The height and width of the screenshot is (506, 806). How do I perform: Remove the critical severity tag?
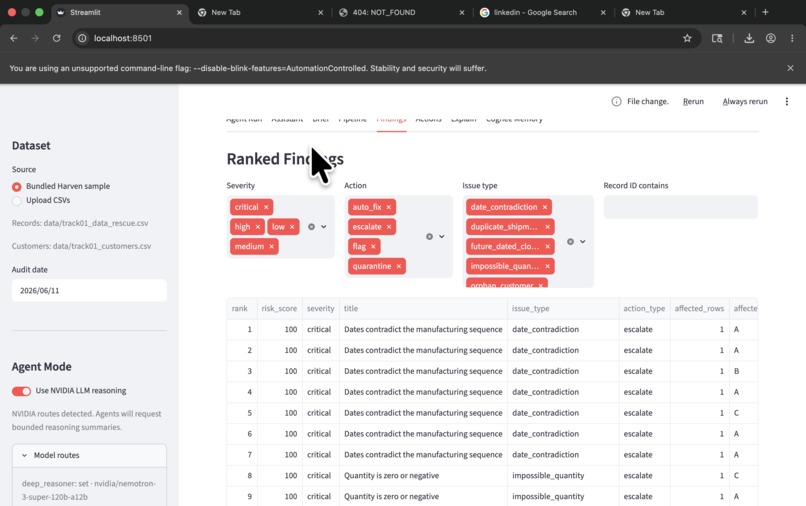pyautogui.click(x=266, y=207)
